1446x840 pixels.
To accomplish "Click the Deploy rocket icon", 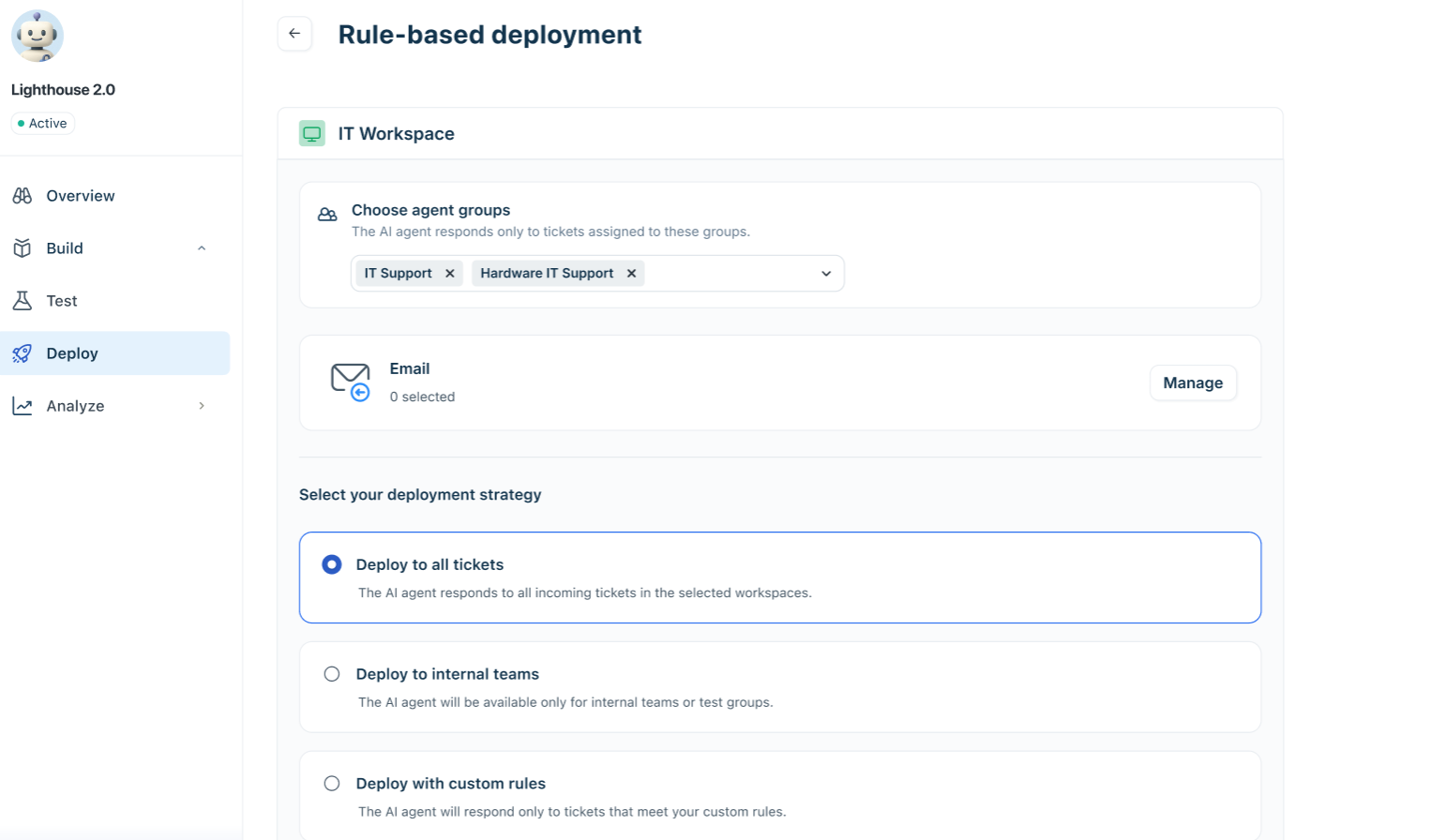I will point(23,353).
